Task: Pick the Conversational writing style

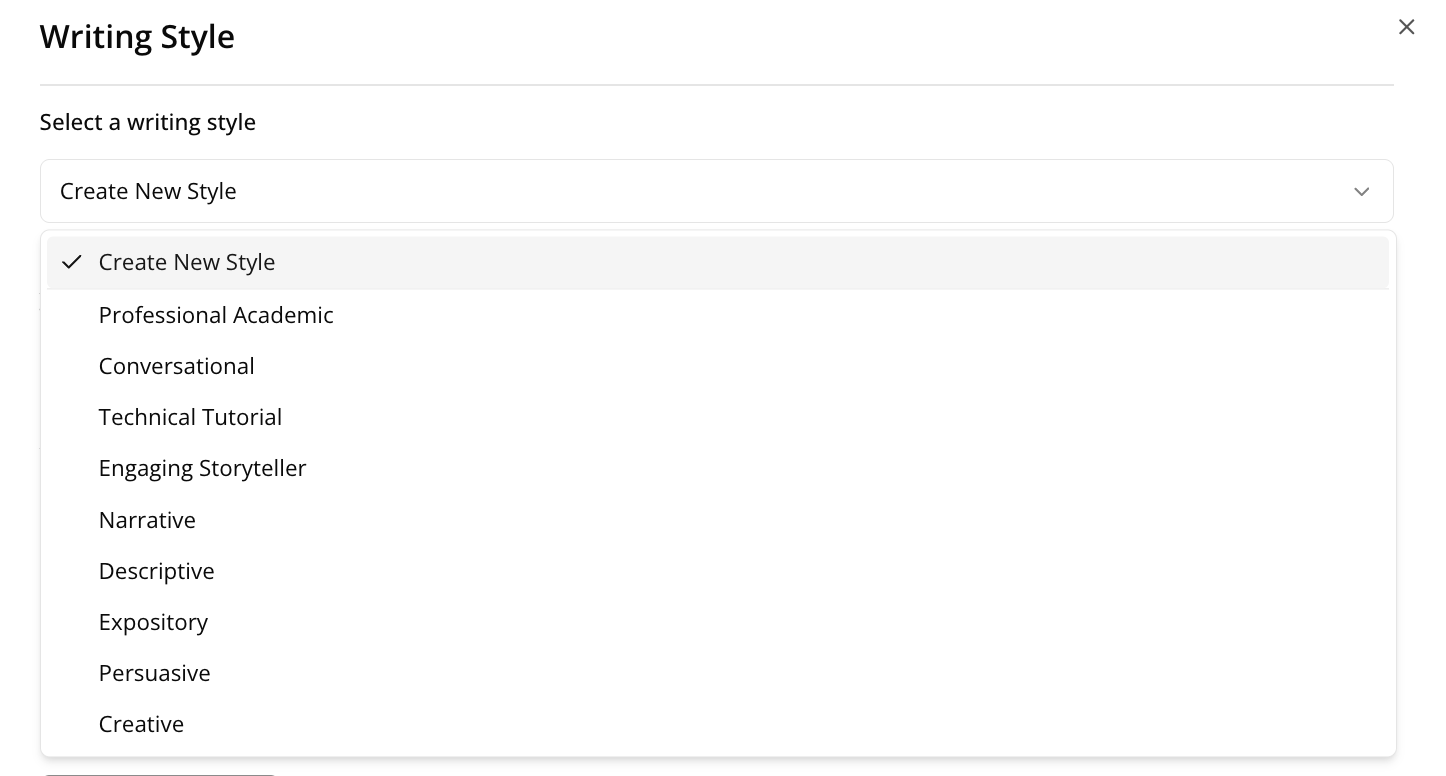Action: click(177, 366)
